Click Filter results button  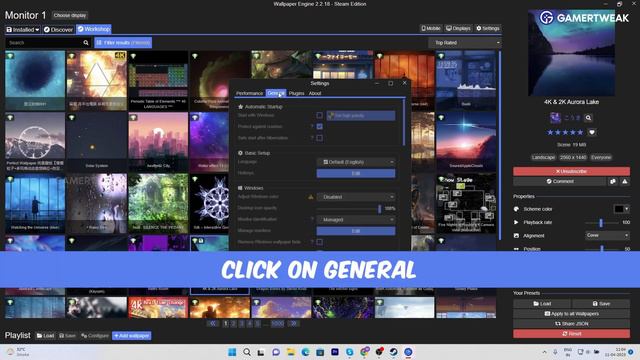point(123,42)
